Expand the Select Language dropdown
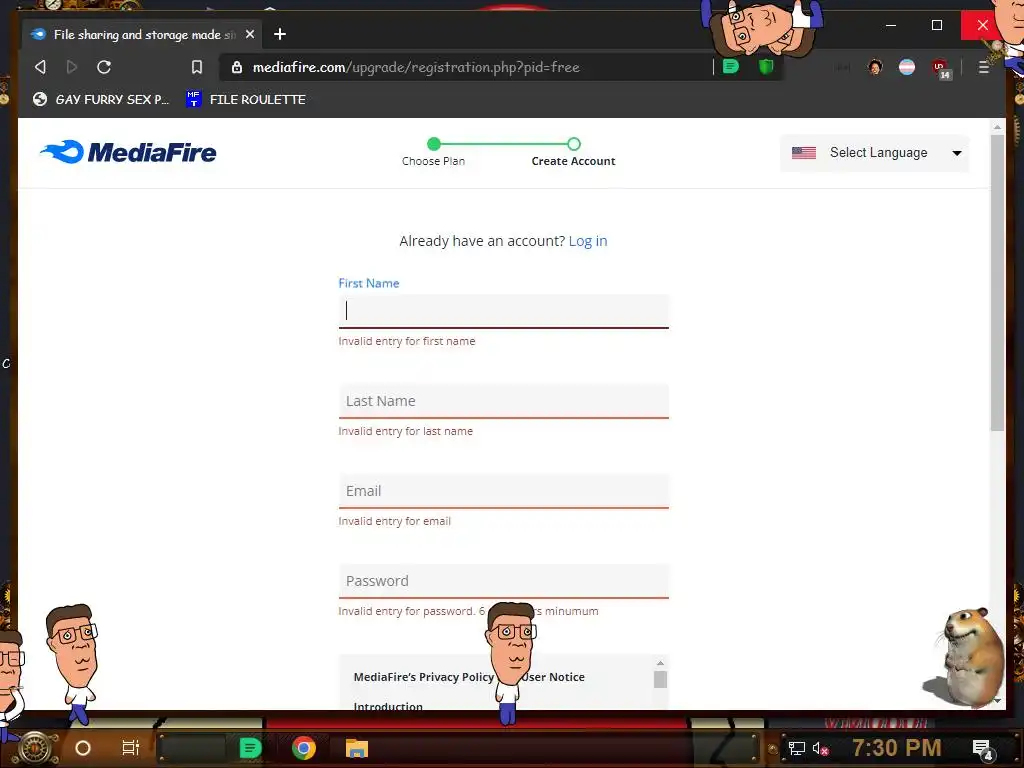The height and width of the screenshot is (768, 1024). click(x=874, y=153)
